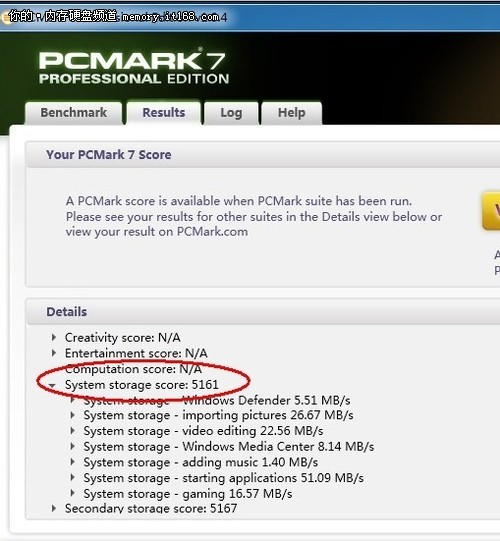
Task: Open the Help tab
Action: [x=292, y=113]
